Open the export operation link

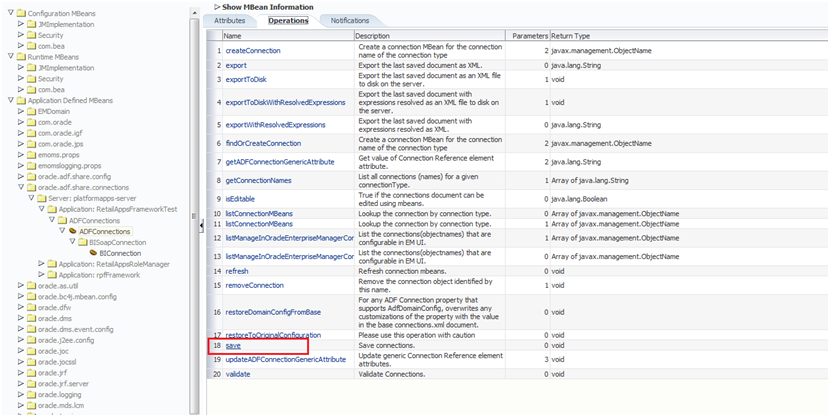pos(236,66)
